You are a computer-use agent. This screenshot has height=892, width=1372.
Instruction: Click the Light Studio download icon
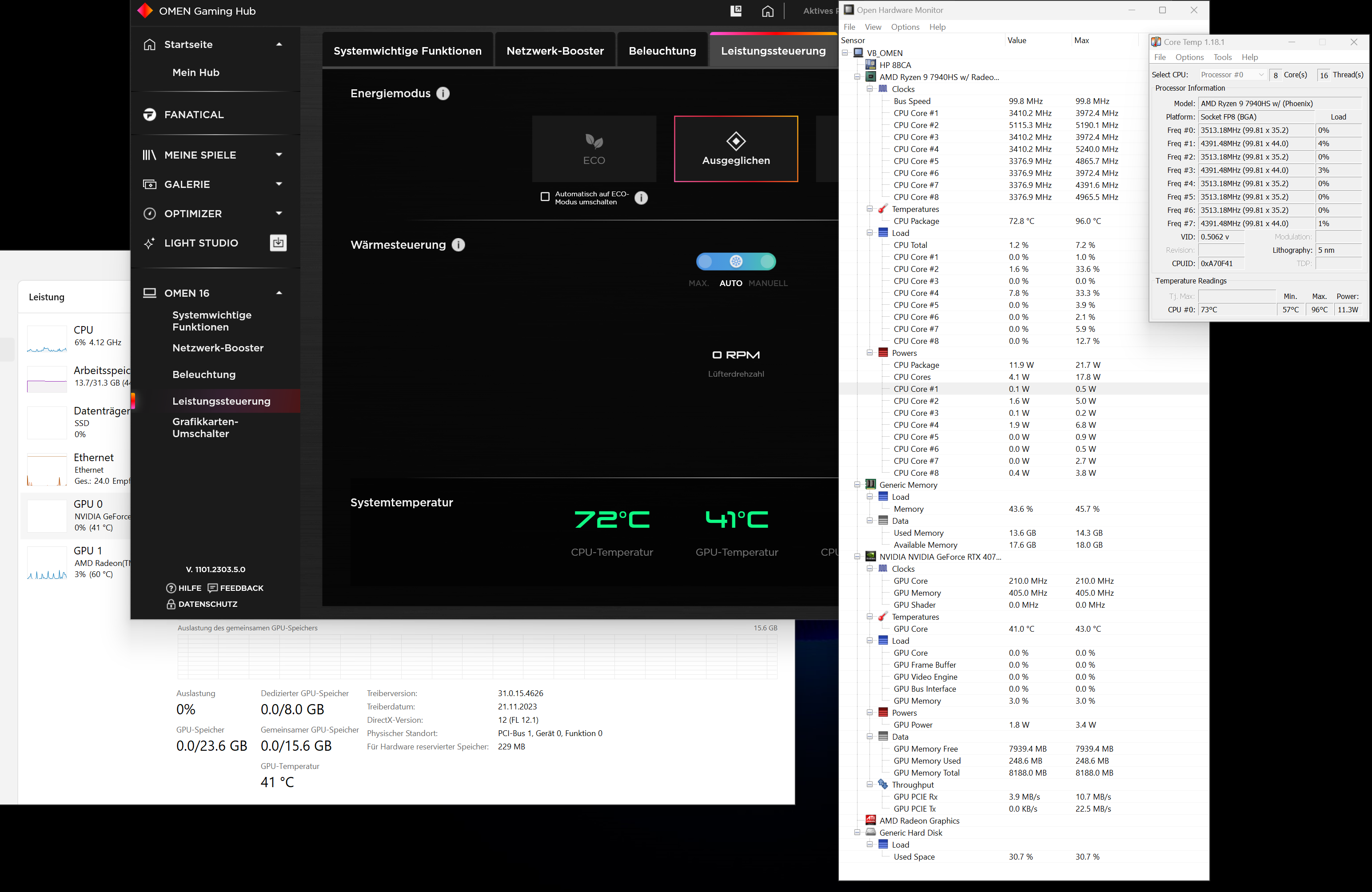point(278,243)
